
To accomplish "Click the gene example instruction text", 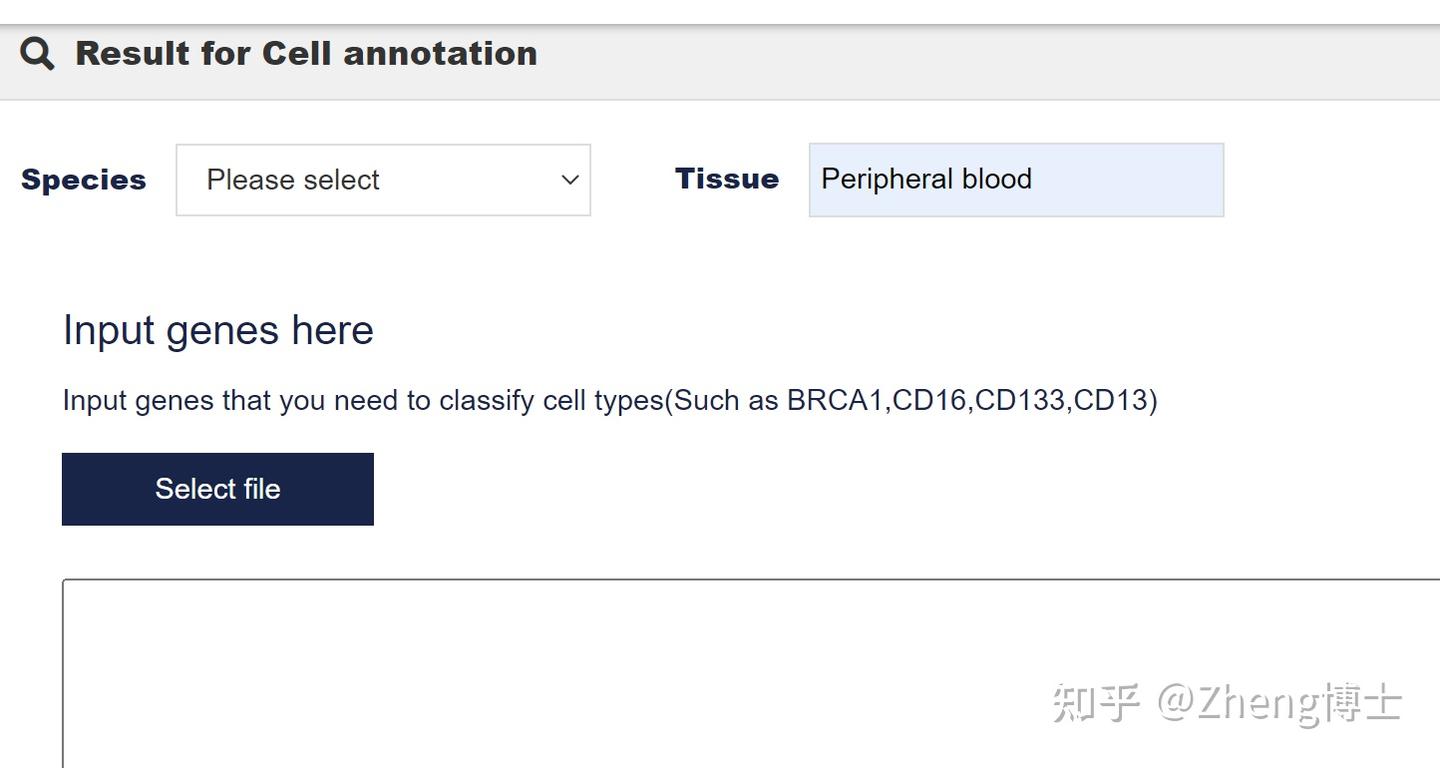I will (x=610, y=400).
